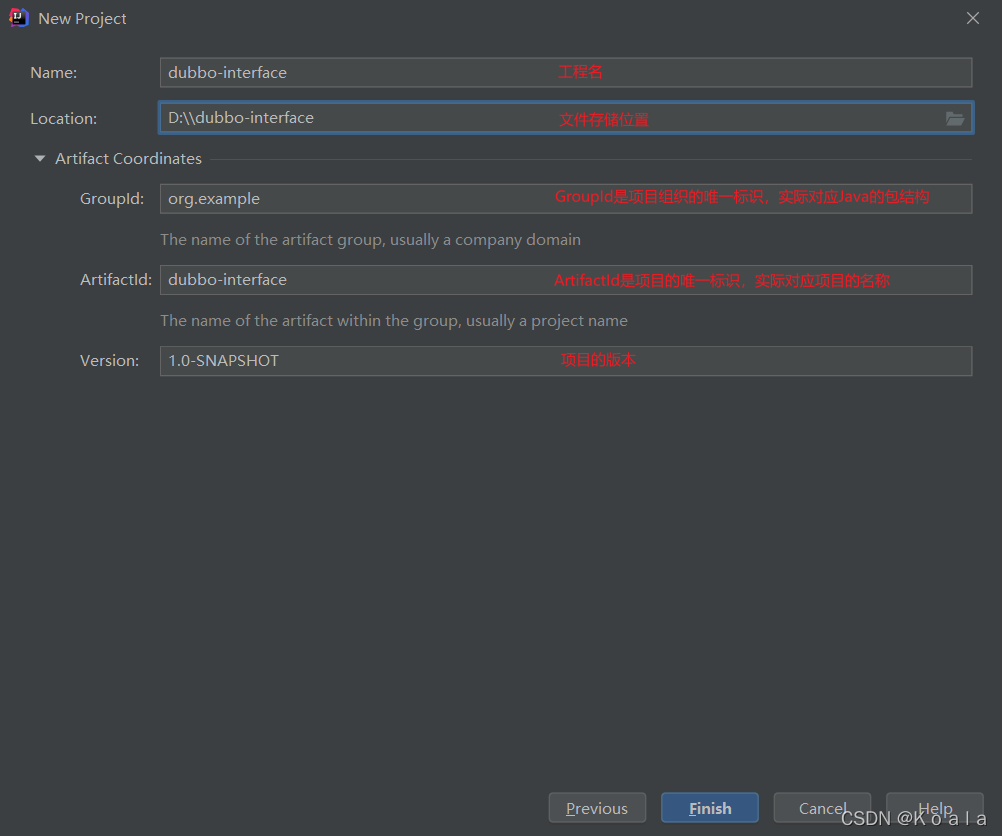Screen dimensions: 1002x836
Task: Click into the Version field
Action: pos(566,361)
